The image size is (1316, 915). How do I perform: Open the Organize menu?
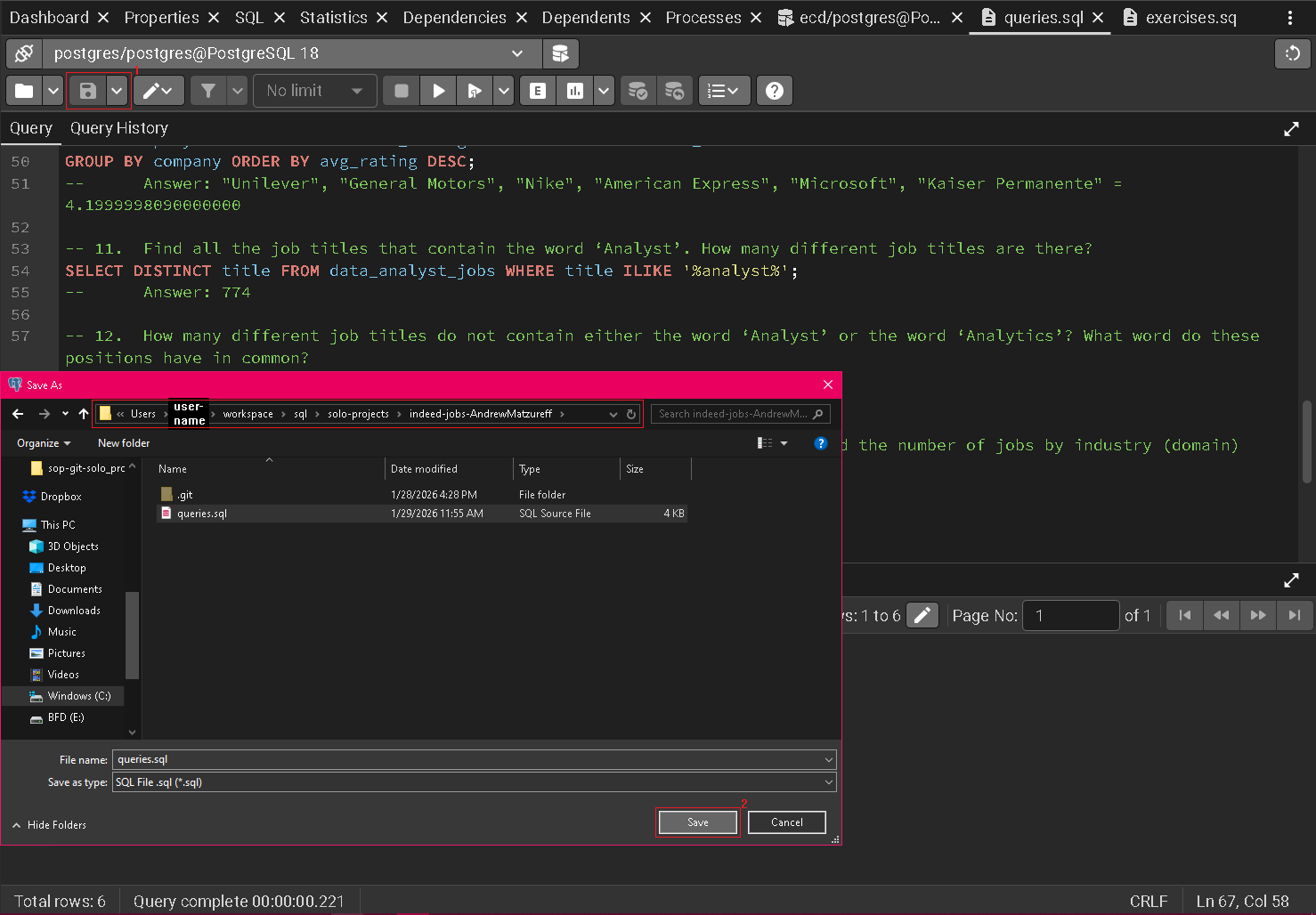coord(44,443)
